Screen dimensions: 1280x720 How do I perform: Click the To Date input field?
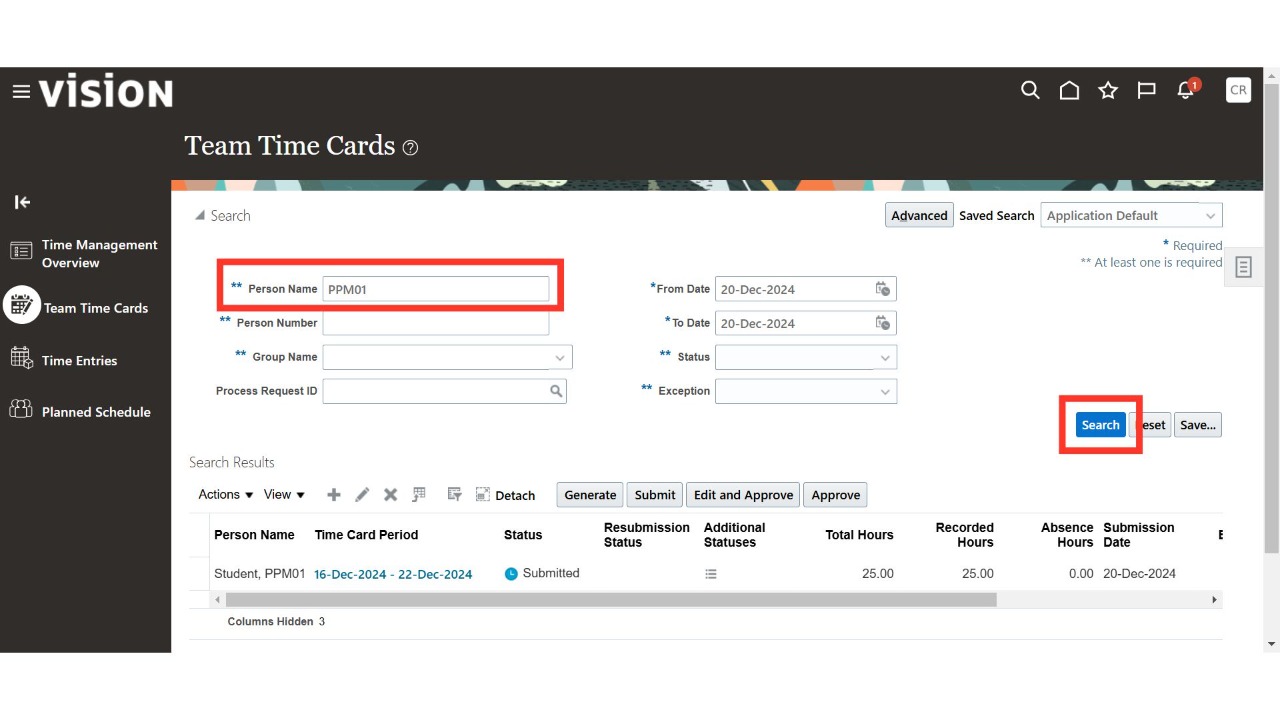(x=805, y=323)
